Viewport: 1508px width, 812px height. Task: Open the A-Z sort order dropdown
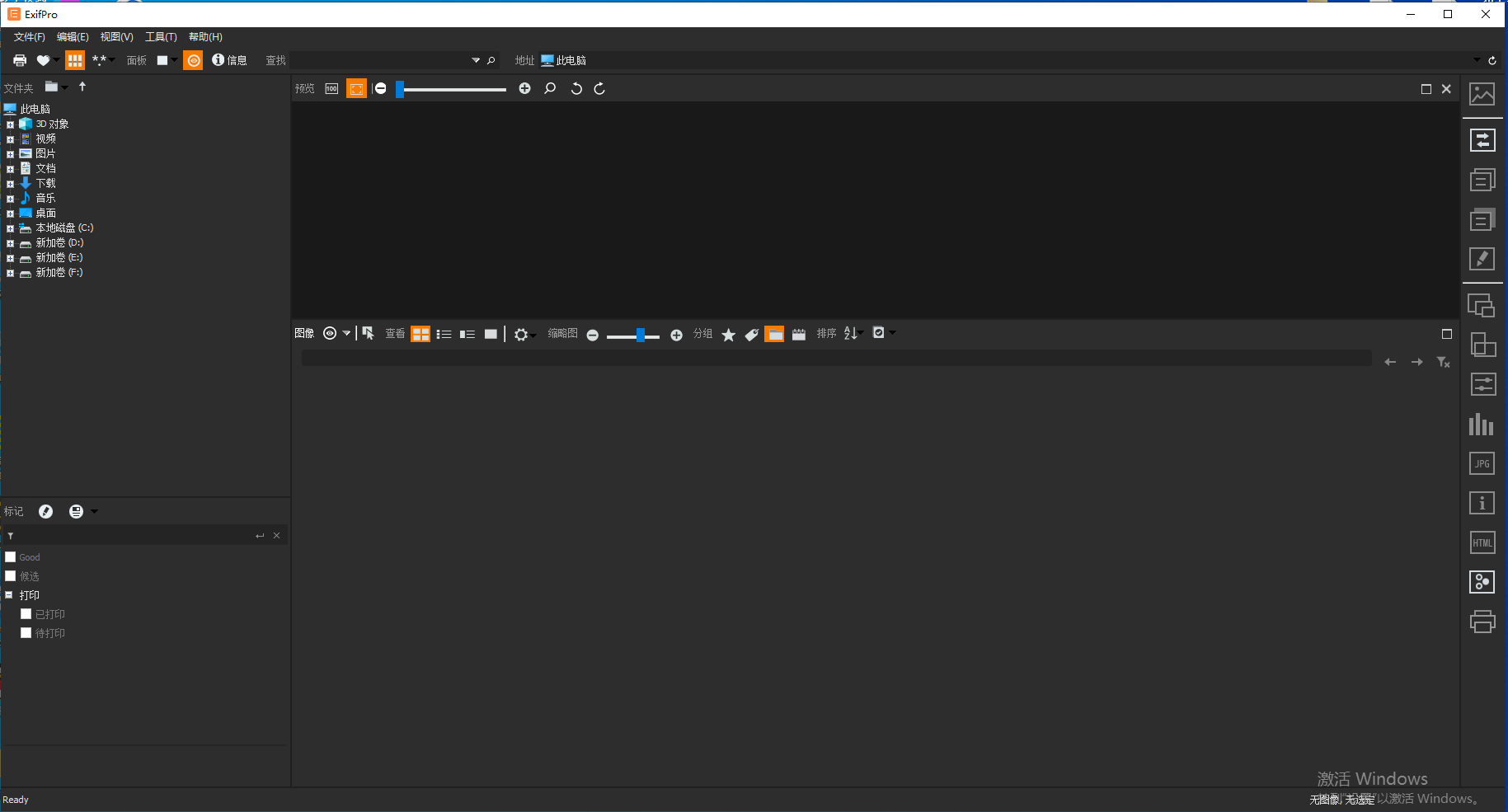[853, 333]
